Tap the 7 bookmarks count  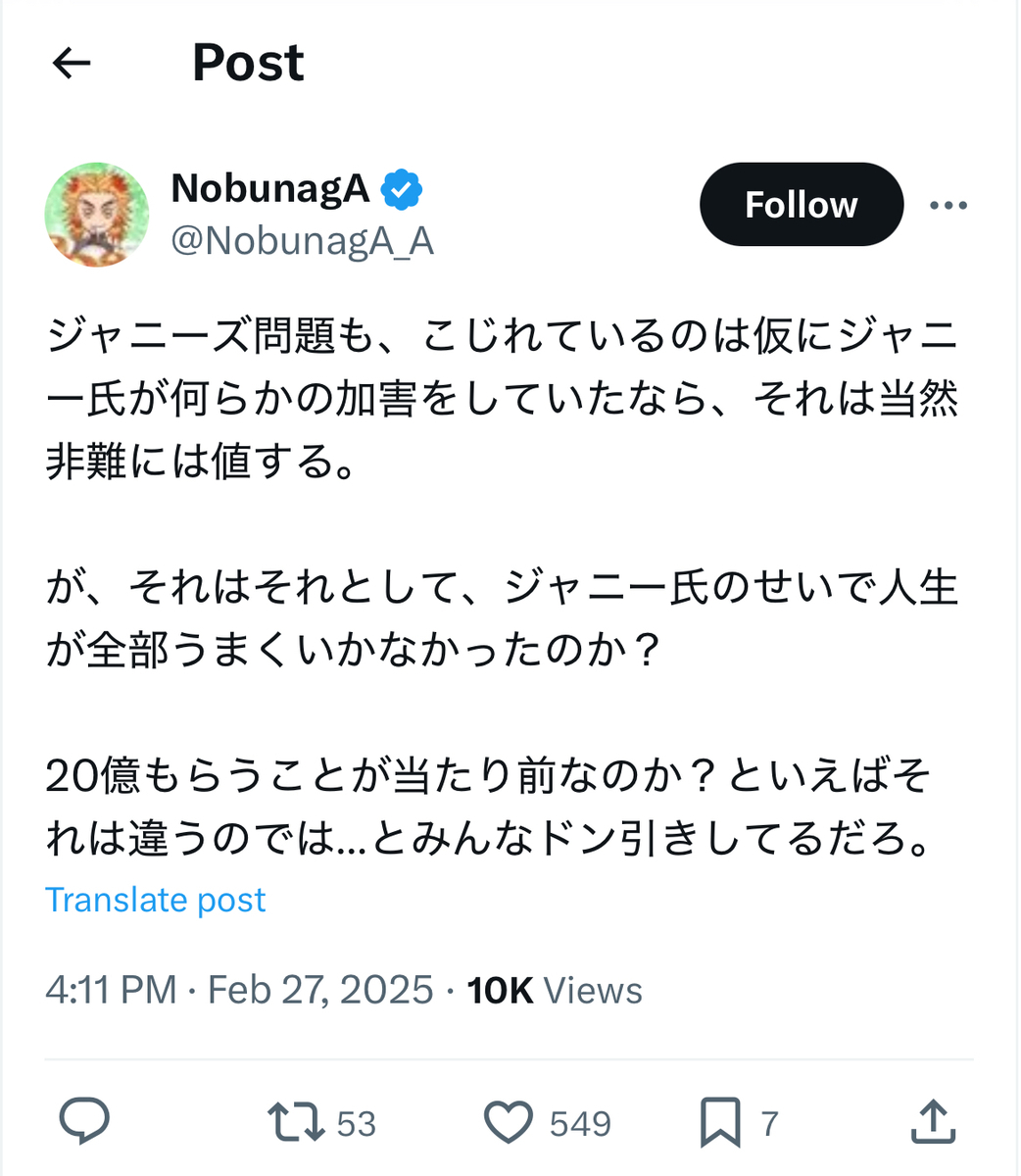[x=770, y=1124]
